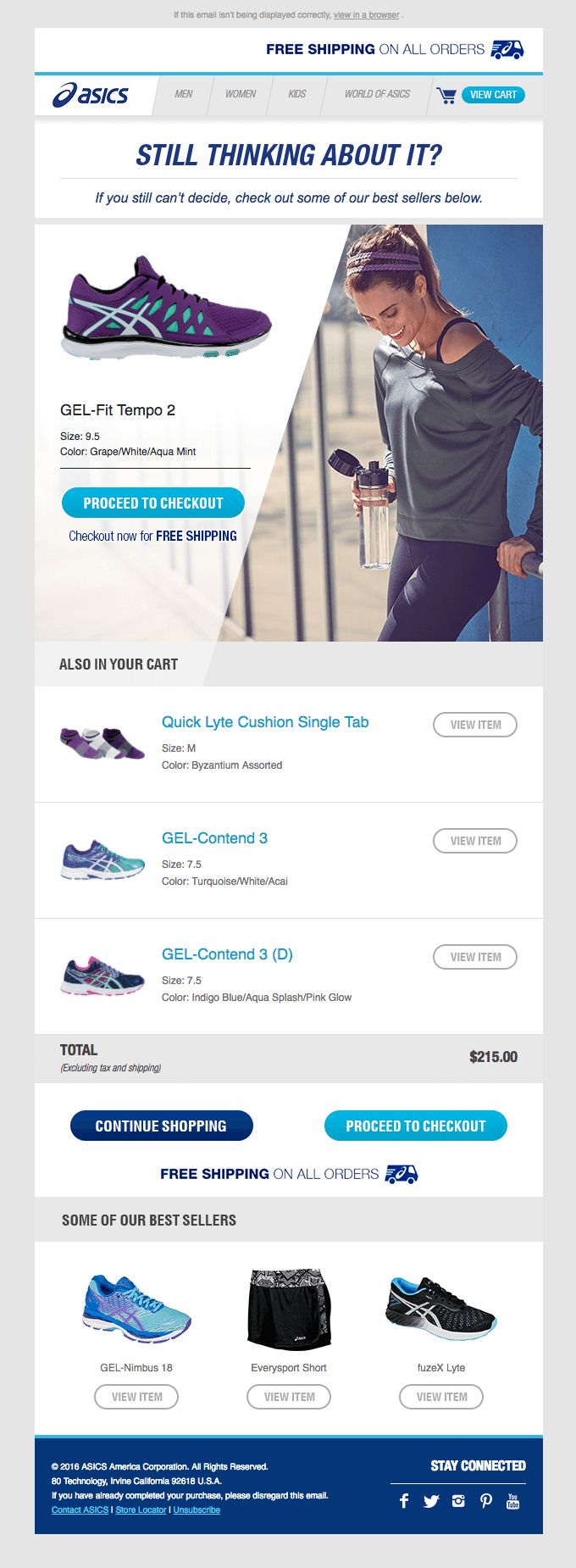576x1568 pixels.
Task: Click the shopping cart icon in the header
Action: pyautogui.click(x=447, y=95)
